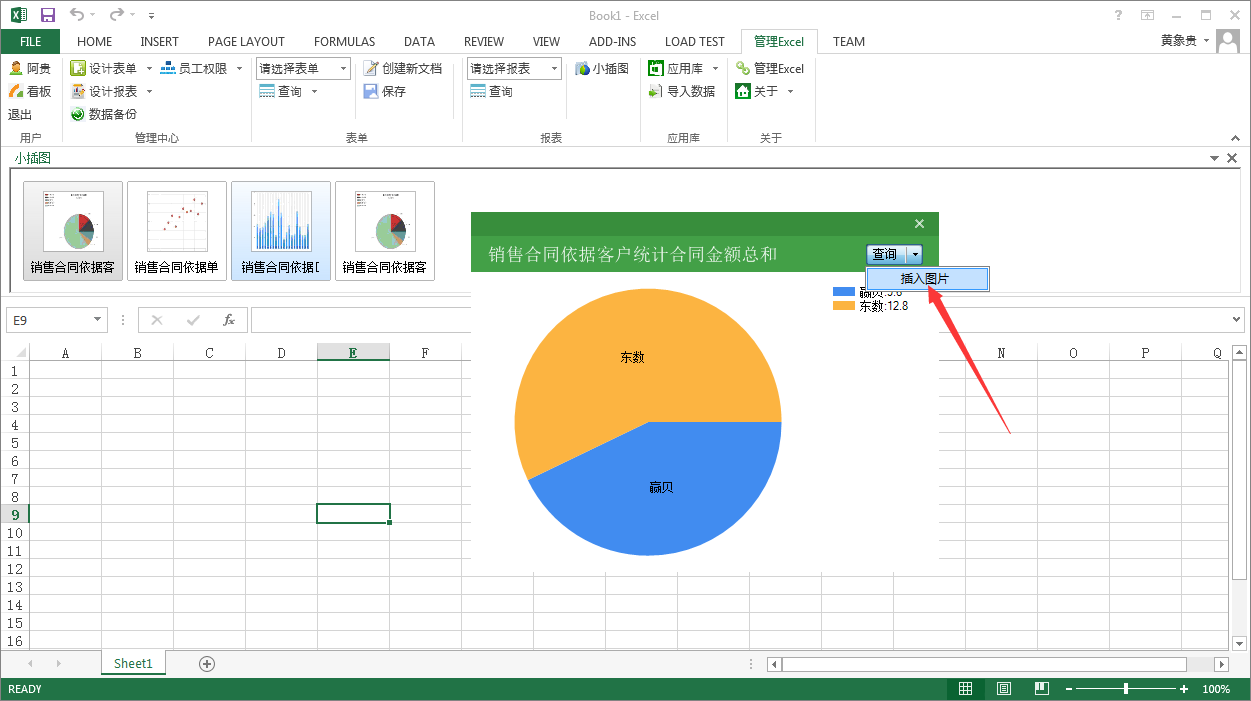Screen dimensions: 1251x701
Task: Open 设计表单 form designer
Action: (x=104, y=68)
